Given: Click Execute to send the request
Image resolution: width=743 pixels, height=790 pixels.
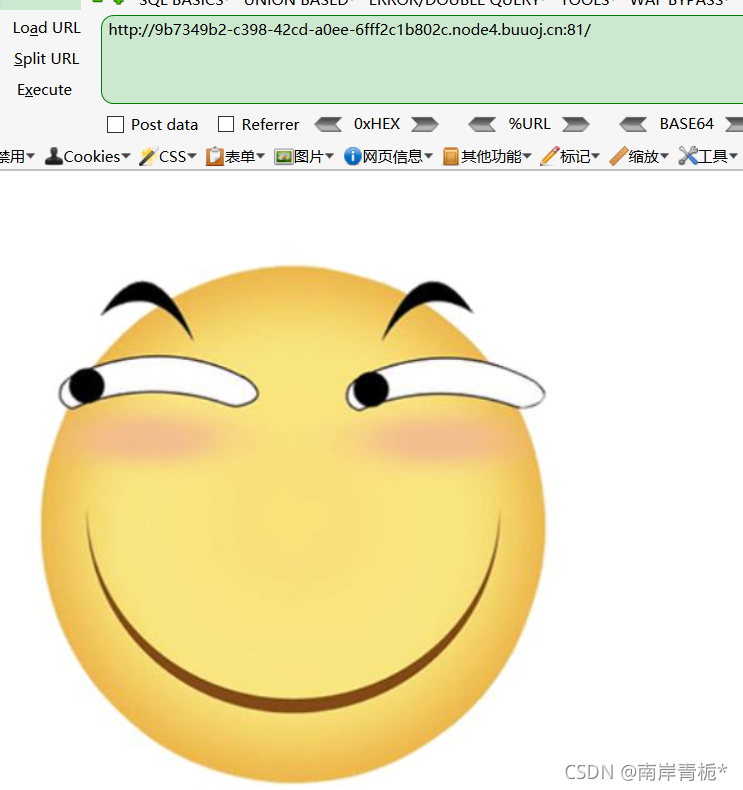Looking at the screenshot, I should click(x=44, y=90).
